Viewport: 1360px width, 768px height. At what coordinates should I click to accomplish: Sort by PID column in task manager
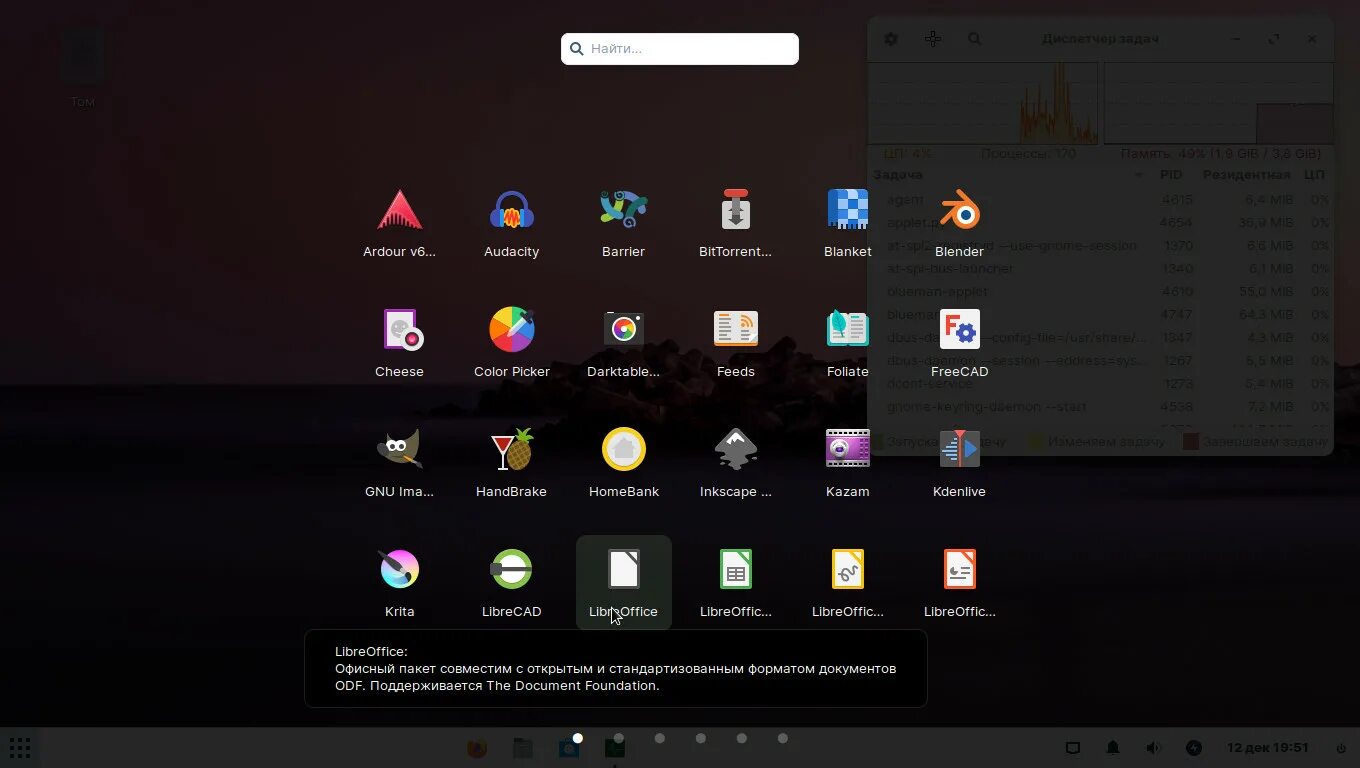point(1171,175)
